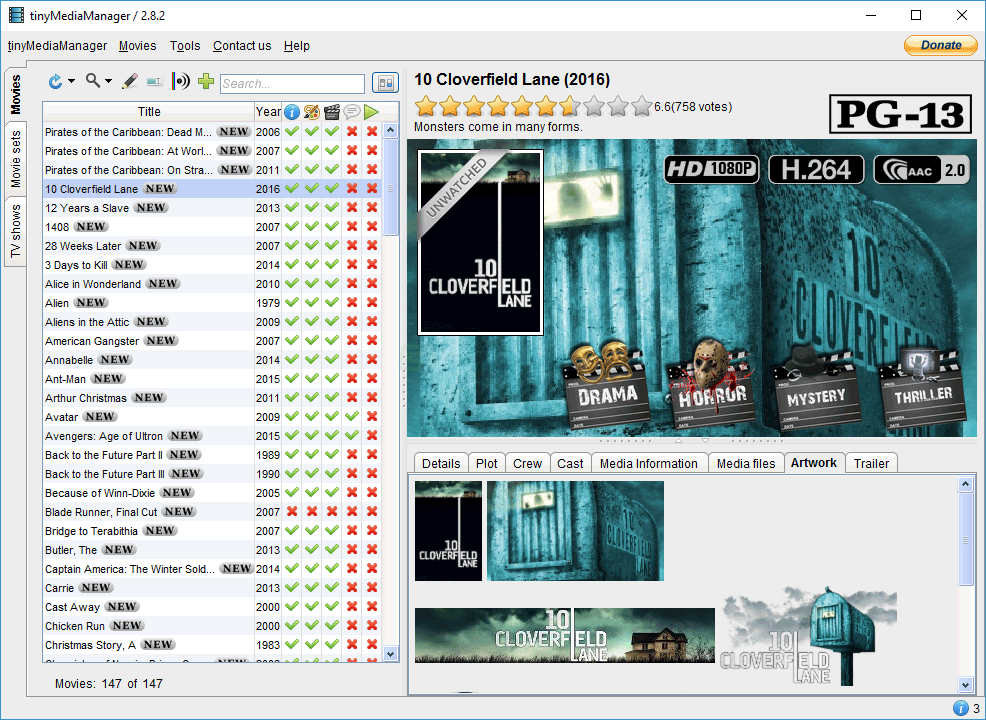
Task: Click the pencil edit movie icon
Action: point(130,81)
